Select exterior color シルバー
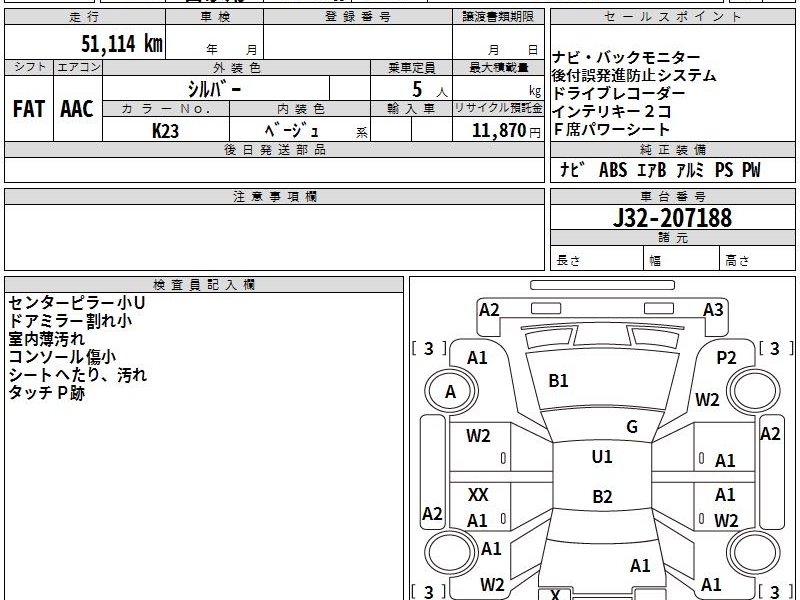Viewport: 800px width, 600px height. tap(214, 89)
